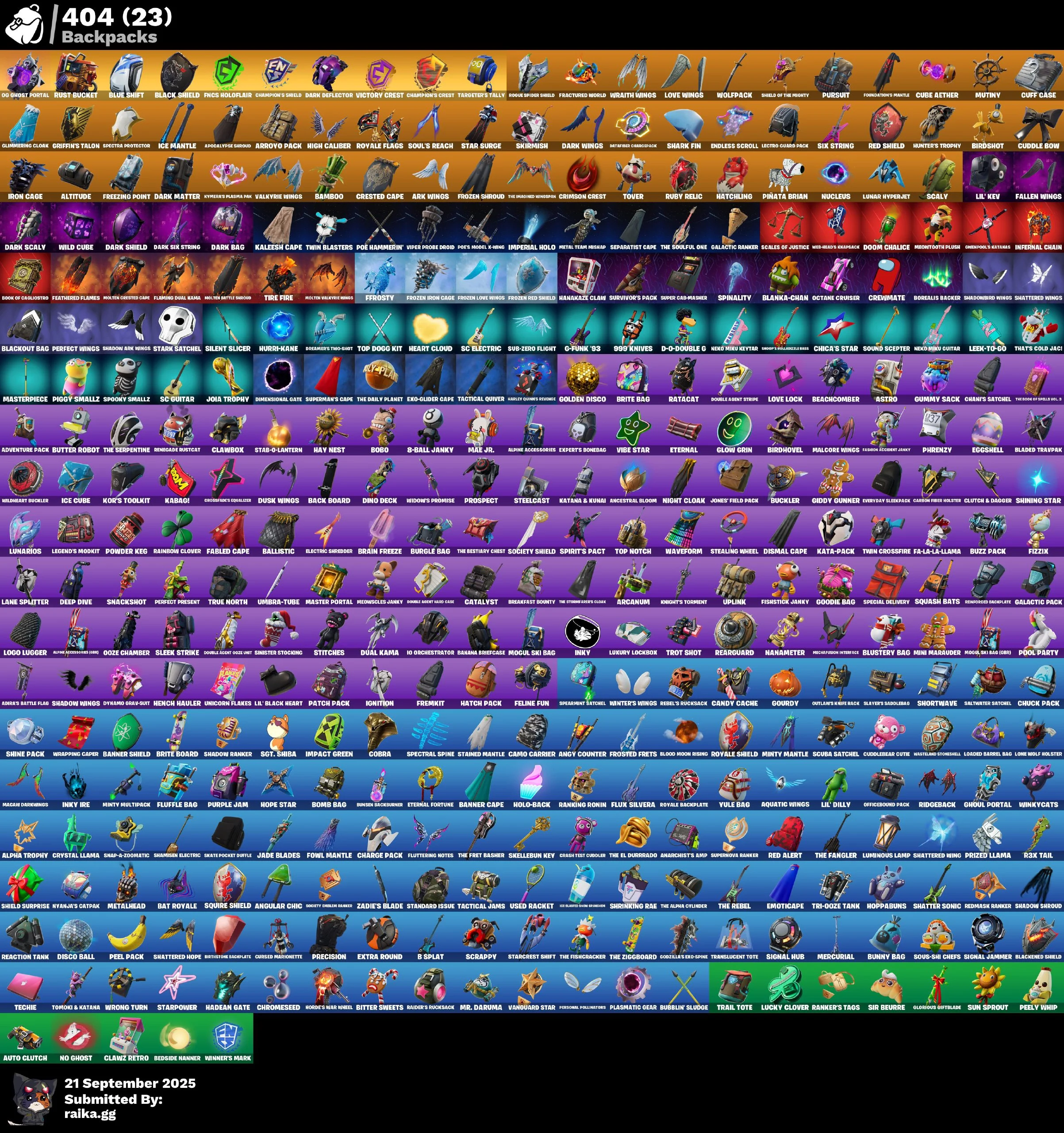The height and width of the screenshot is (1133, 1064).
Task: Select the Winner's Mark thumbnail
Action: click(228, 1035)
